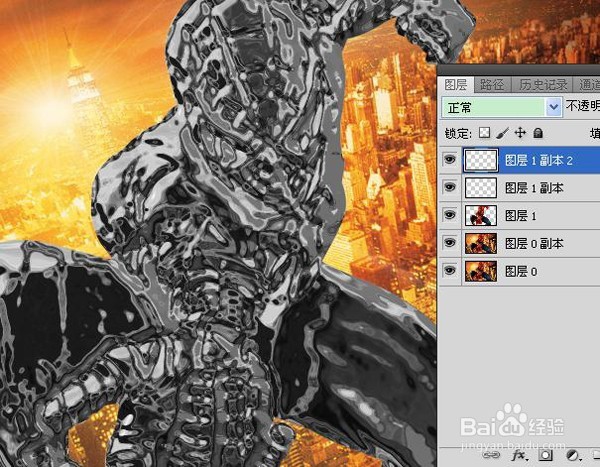Select layer name 图层 1
The height and width of the screenshot is (467, 600).
[x=521, y=216]
